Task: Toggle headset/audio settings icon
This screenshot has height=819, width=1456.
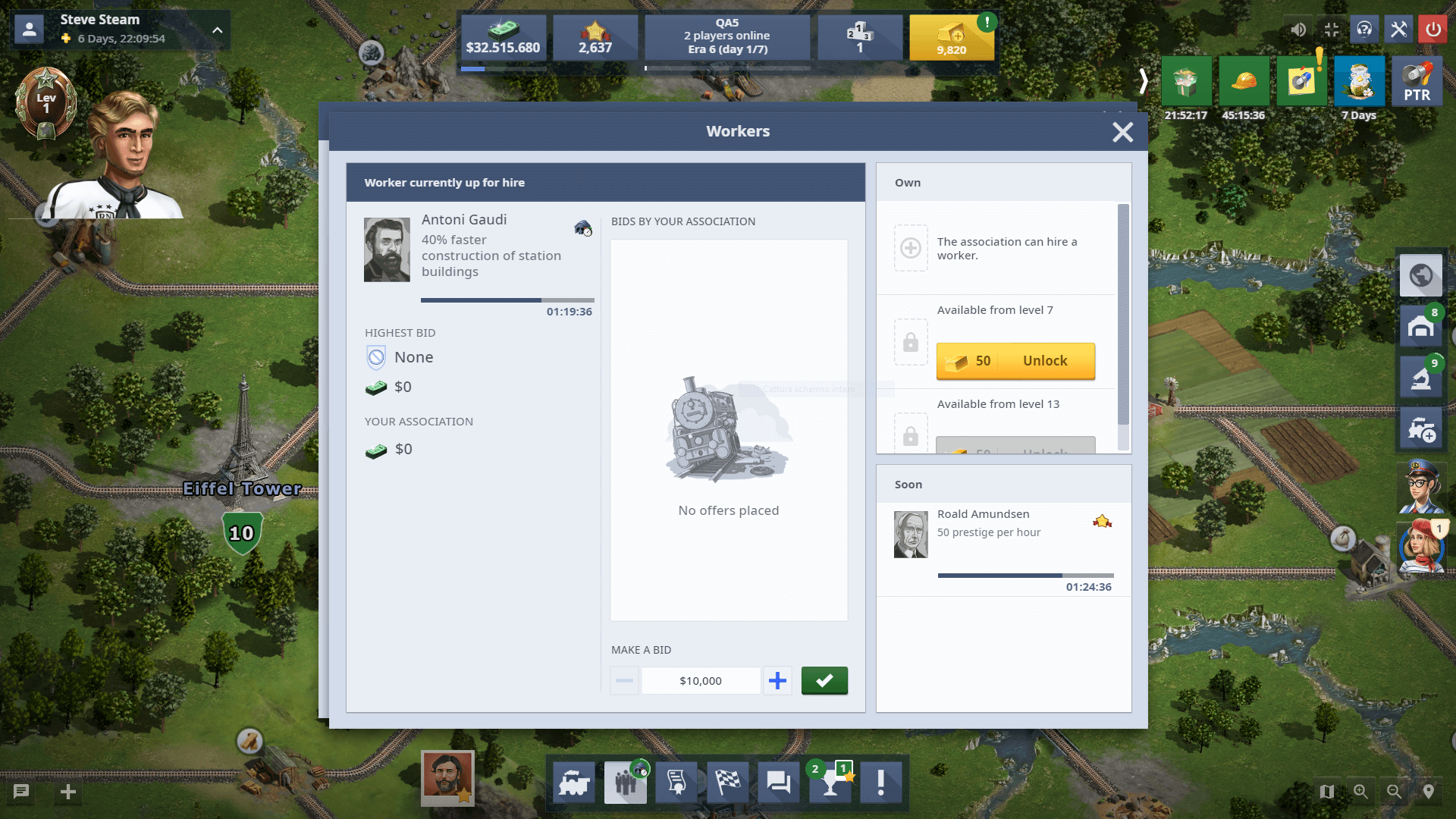Action: 1365,29
